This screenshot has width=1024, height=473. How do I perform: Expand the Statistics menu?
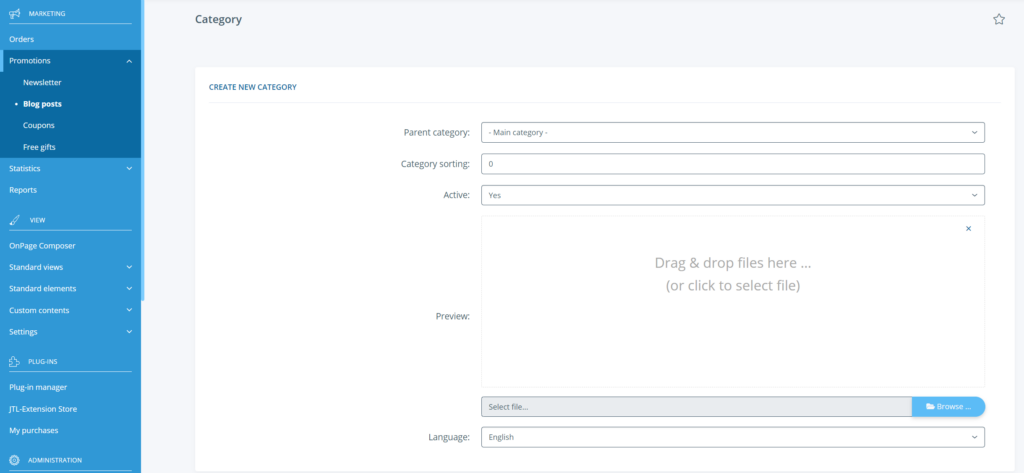129,168
